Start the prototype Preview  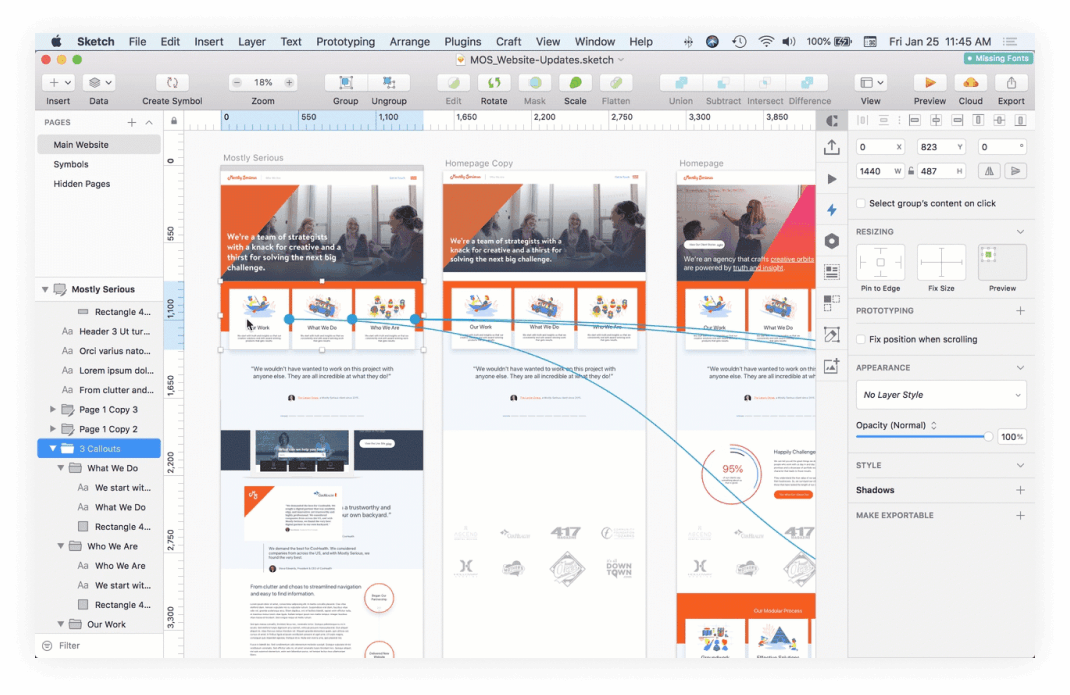pos(929,83)
